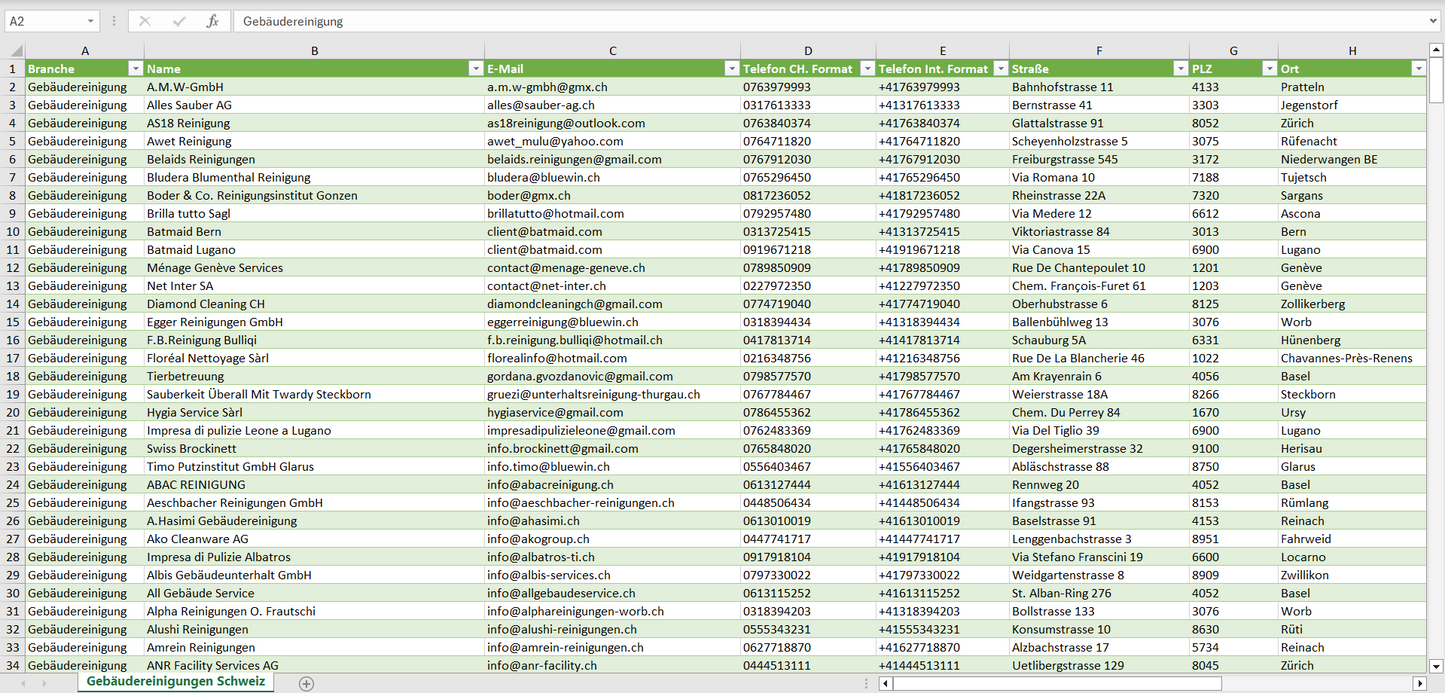Open the PLZ column filter dropdown
Image resolution: width=1445 pixels, height=693 pixels.
click(1269, 69)
